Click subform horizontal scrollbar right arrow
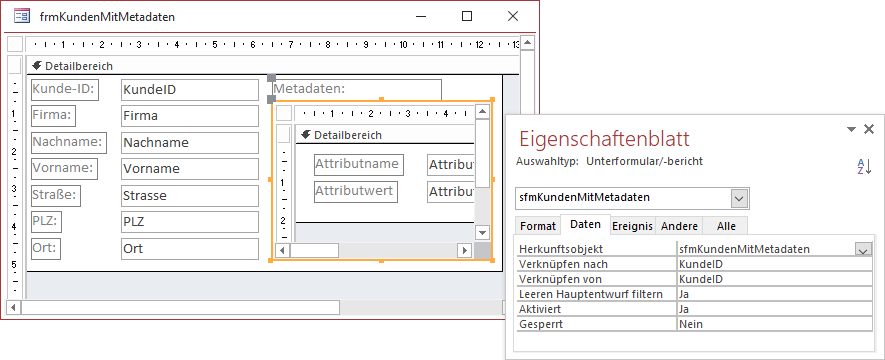Image resolution: width=885 pixels, height=360 pixels. (x=465, y=250)
